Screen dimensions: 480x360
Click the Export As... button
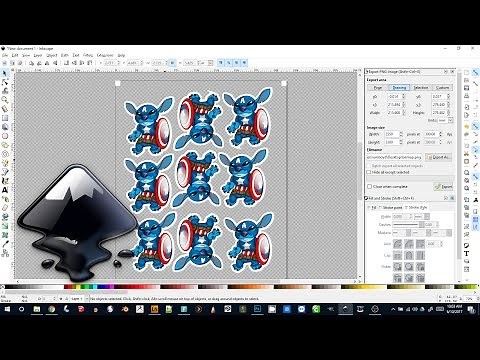[x=439, y=157]
